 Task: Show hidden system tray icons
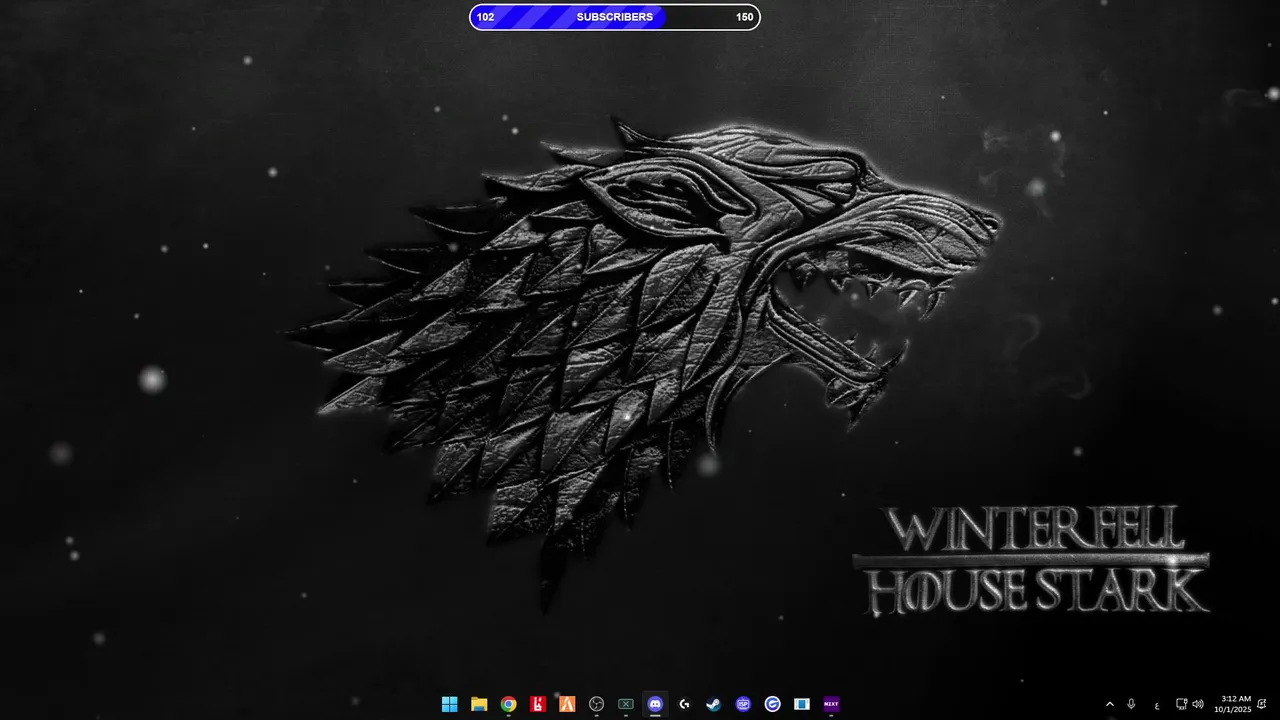pos(1109,704)
